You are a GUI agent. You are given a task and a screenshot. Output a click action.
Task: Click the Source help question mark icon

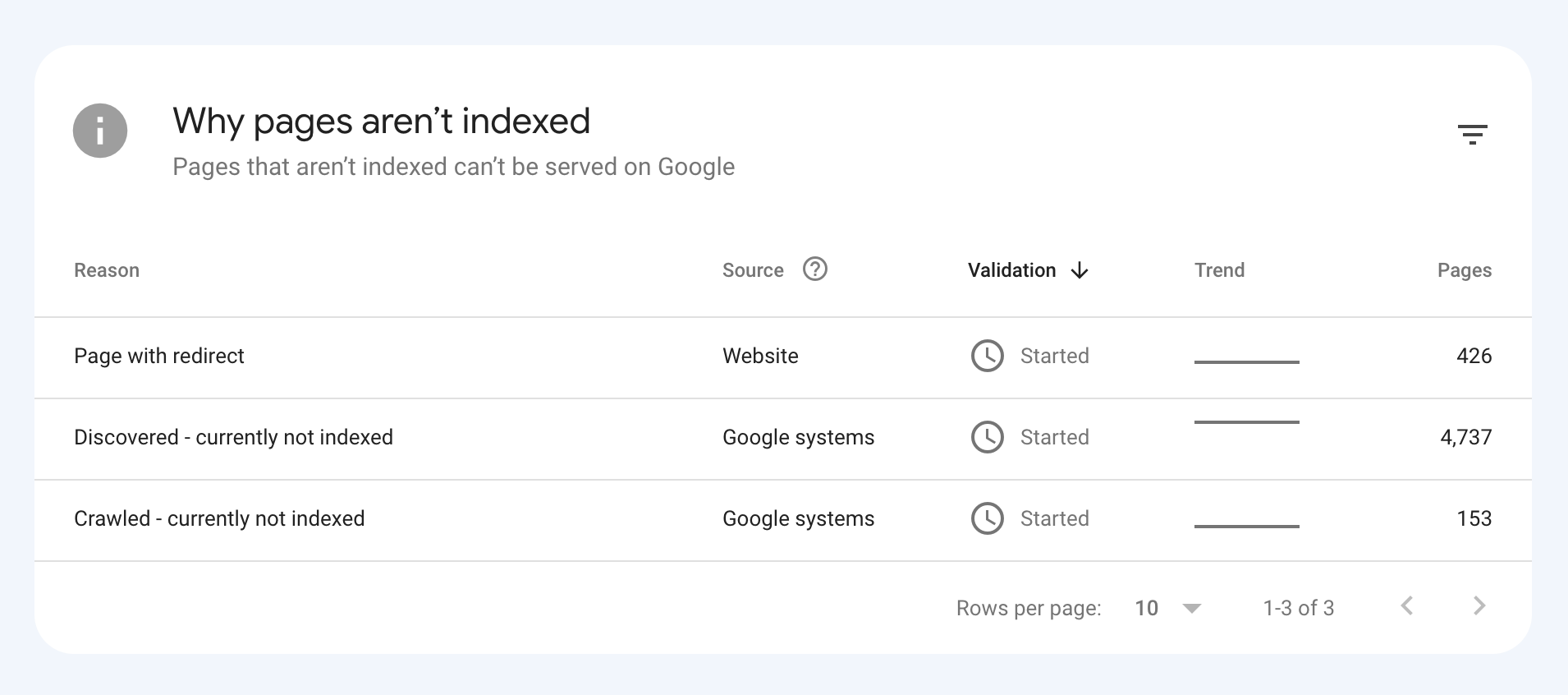(x=814, y=269)
